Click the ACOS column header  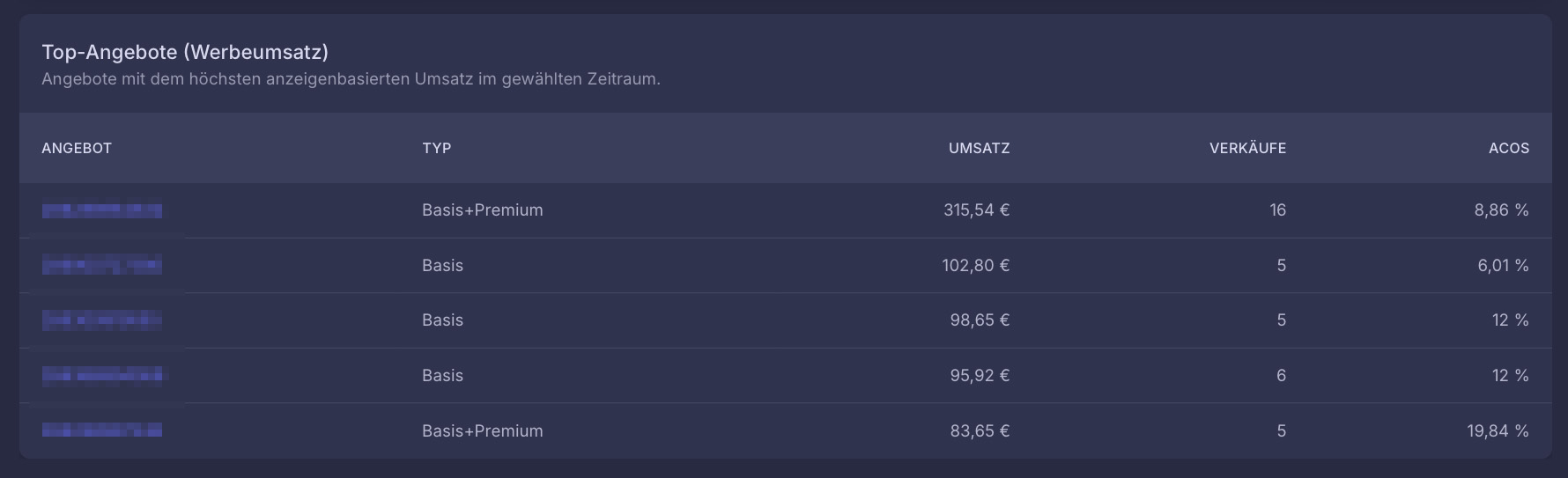point(1508,148)
